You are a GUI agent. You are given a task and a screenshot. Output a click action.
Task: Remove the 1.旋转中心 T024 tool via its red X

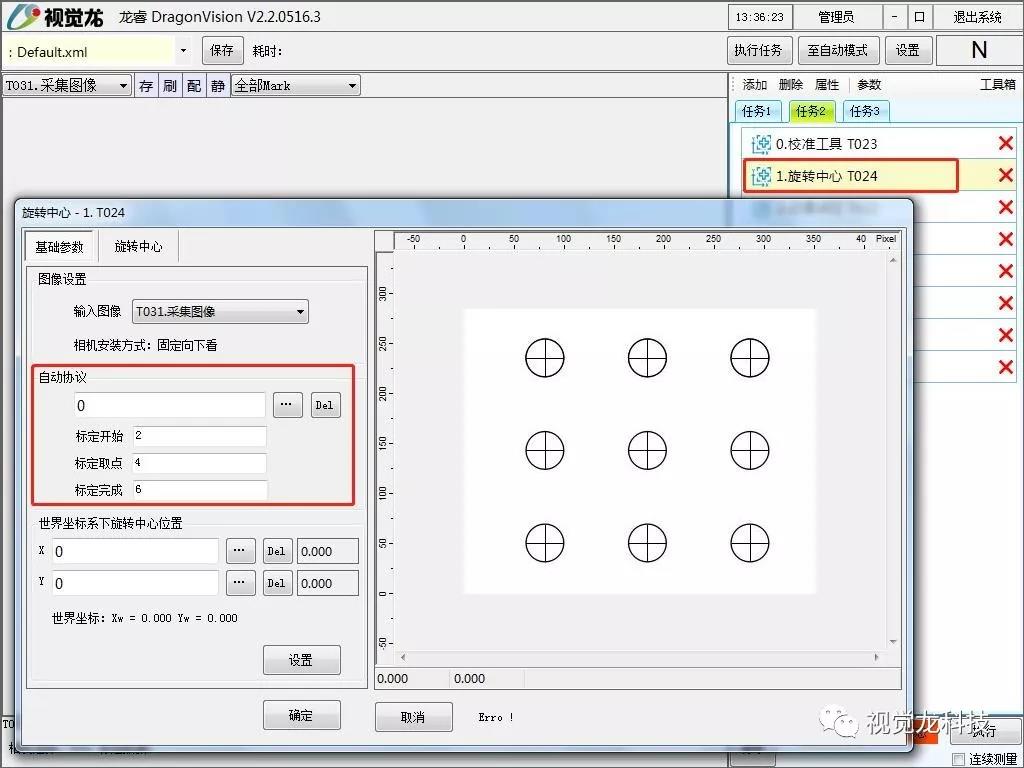1005,176
